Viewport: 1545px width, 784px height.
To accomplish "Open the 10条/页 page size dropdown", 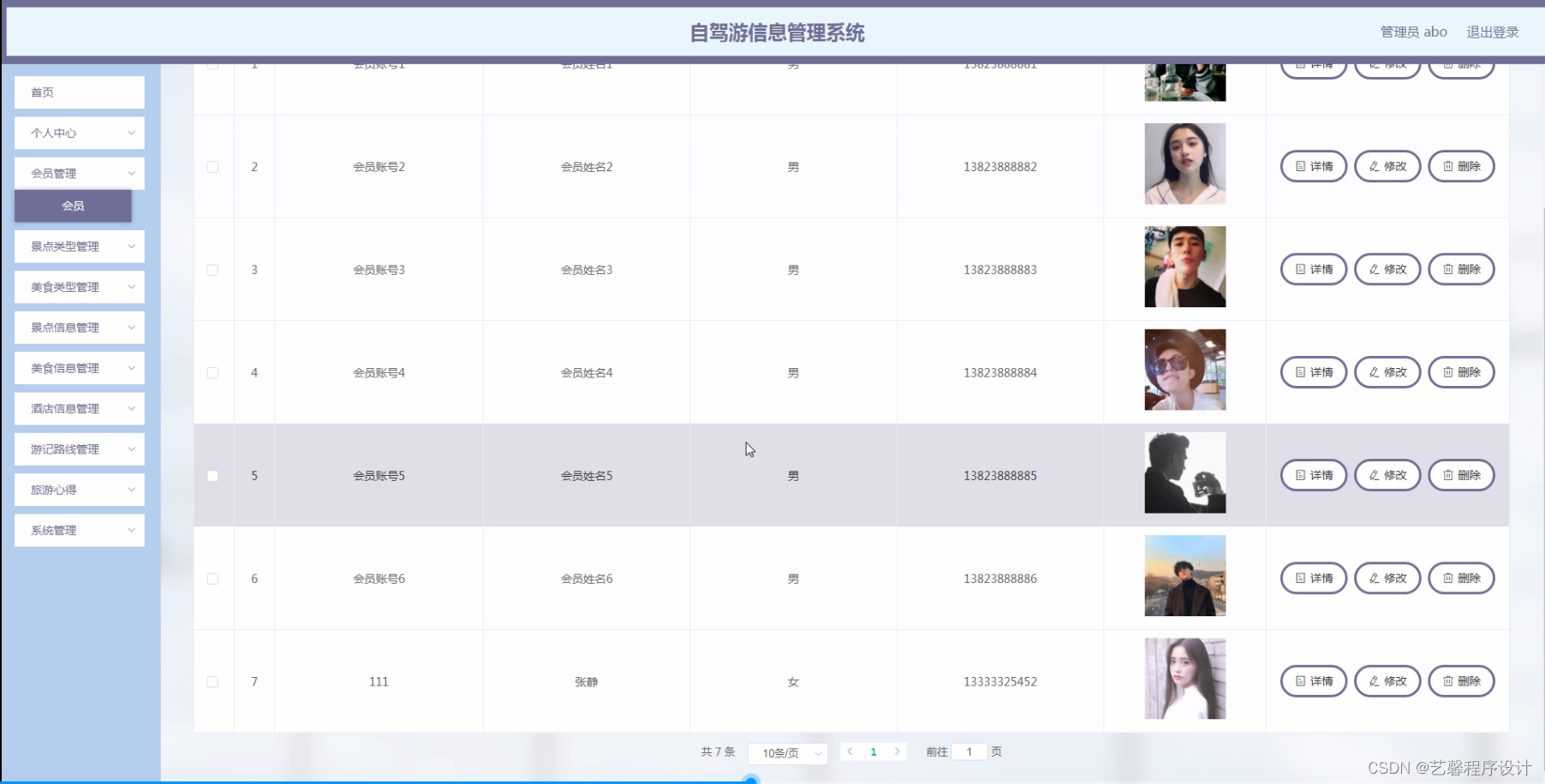I will (786, 753).
